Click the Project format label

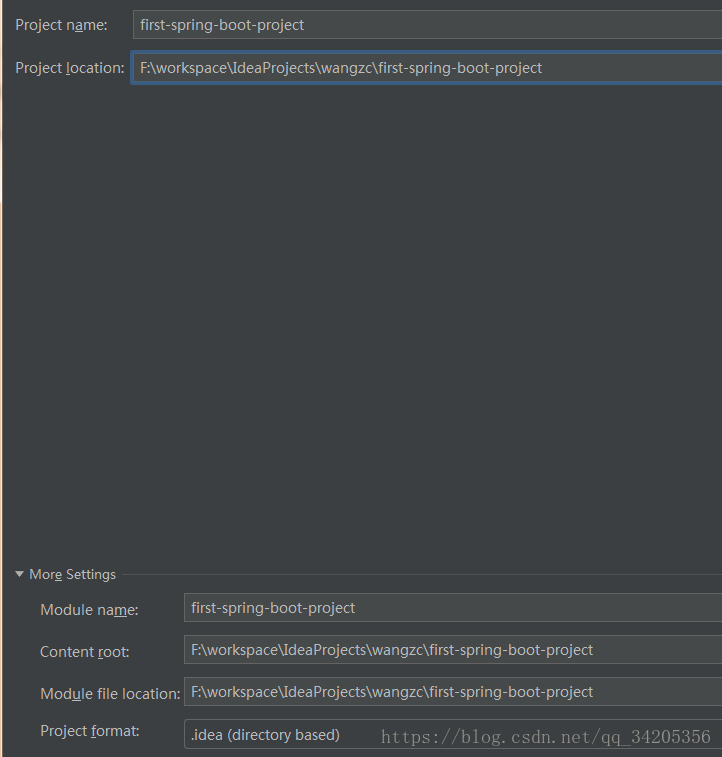click(x=90, y=731)
